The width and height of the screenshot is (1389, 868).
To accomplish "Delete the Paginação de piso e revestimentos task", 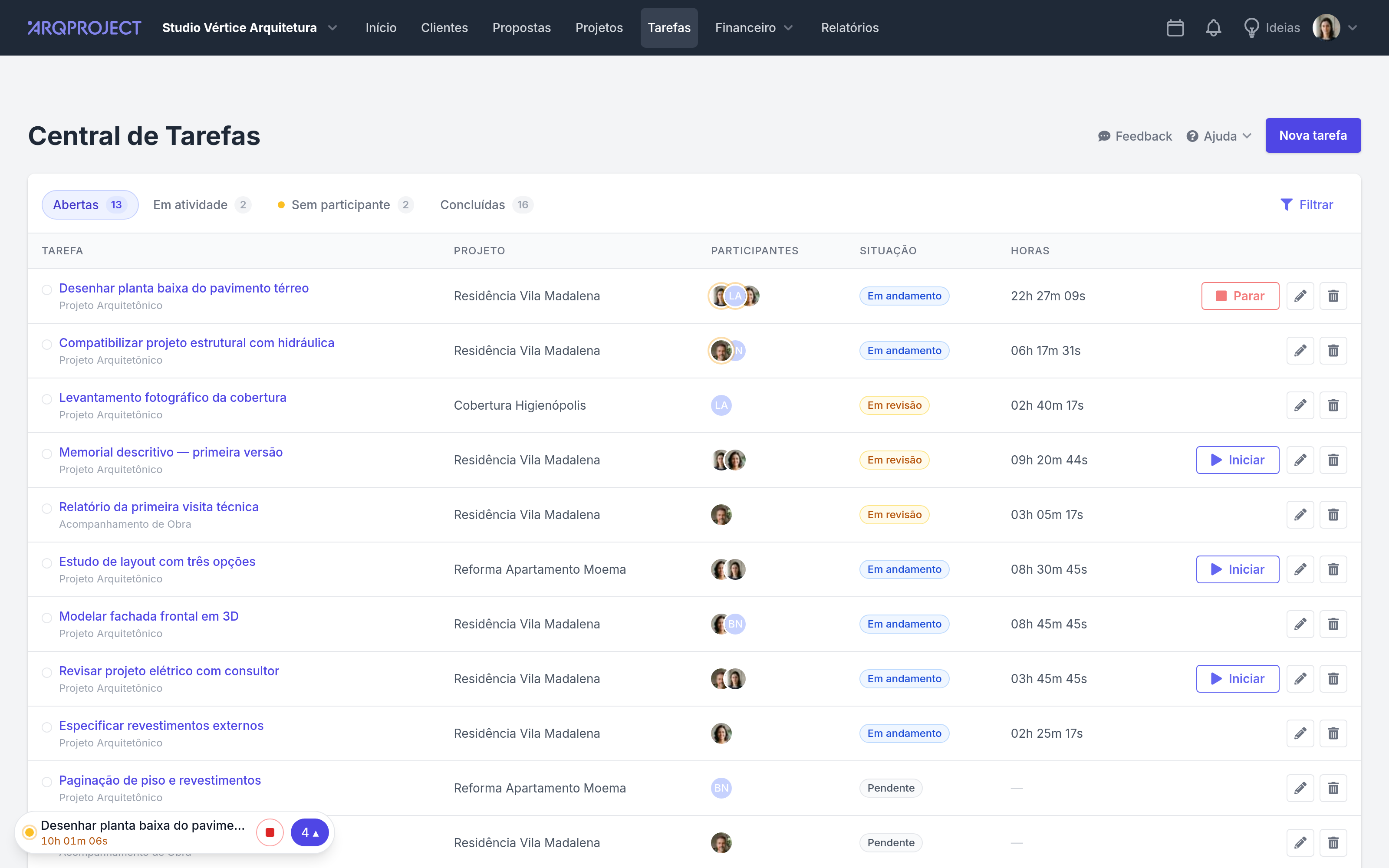I will [x=1333, y=788].
